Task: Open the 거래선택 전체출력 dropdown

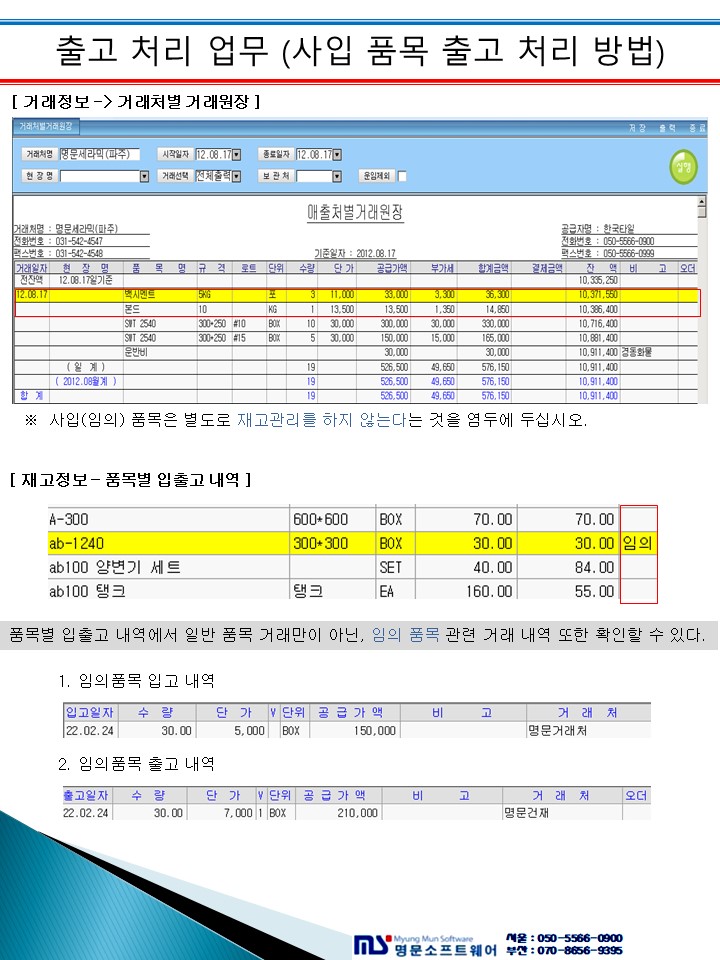Action: coord(237,176)
